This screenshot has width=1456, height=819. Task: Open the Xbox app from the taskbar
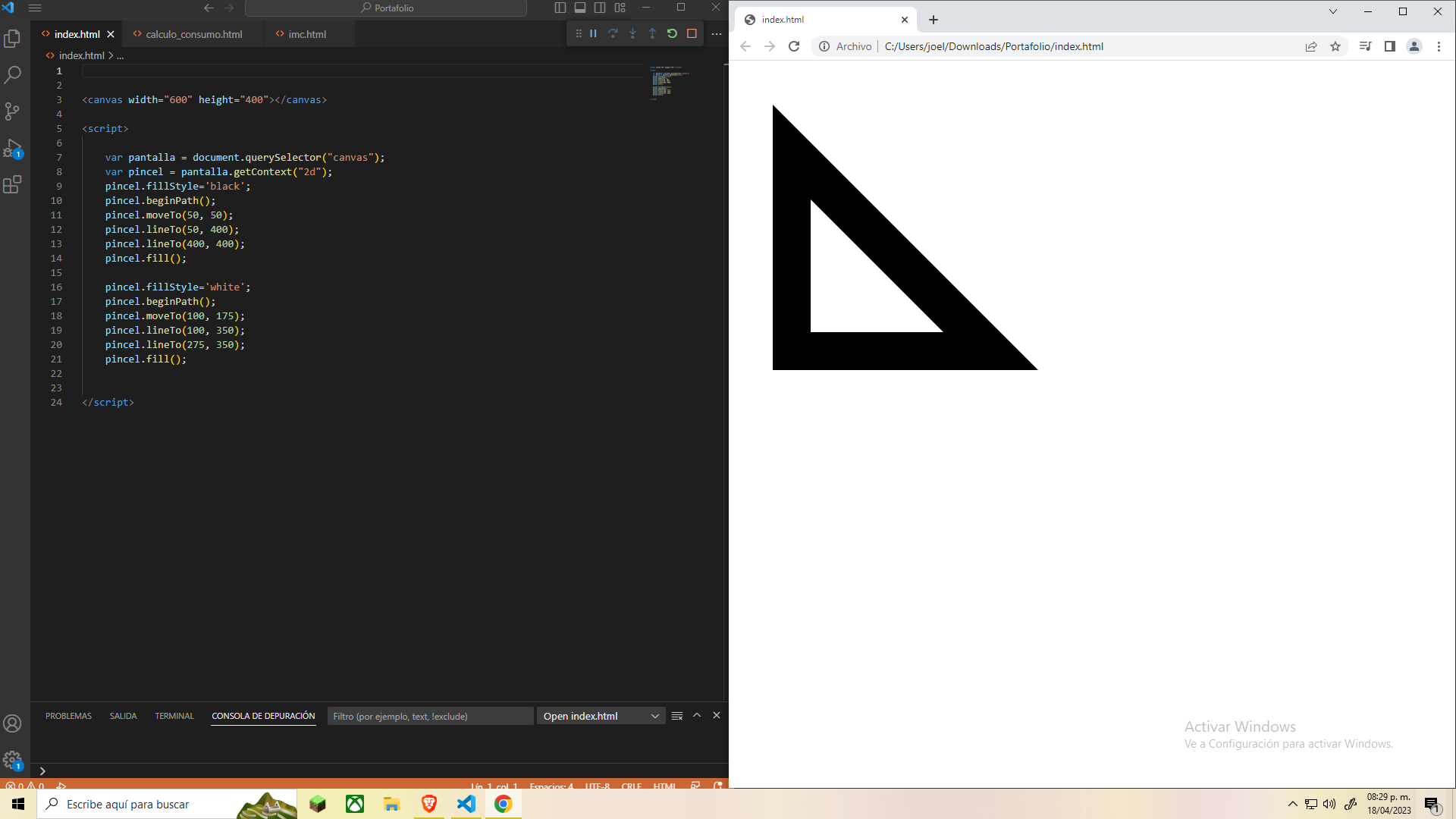355,804
